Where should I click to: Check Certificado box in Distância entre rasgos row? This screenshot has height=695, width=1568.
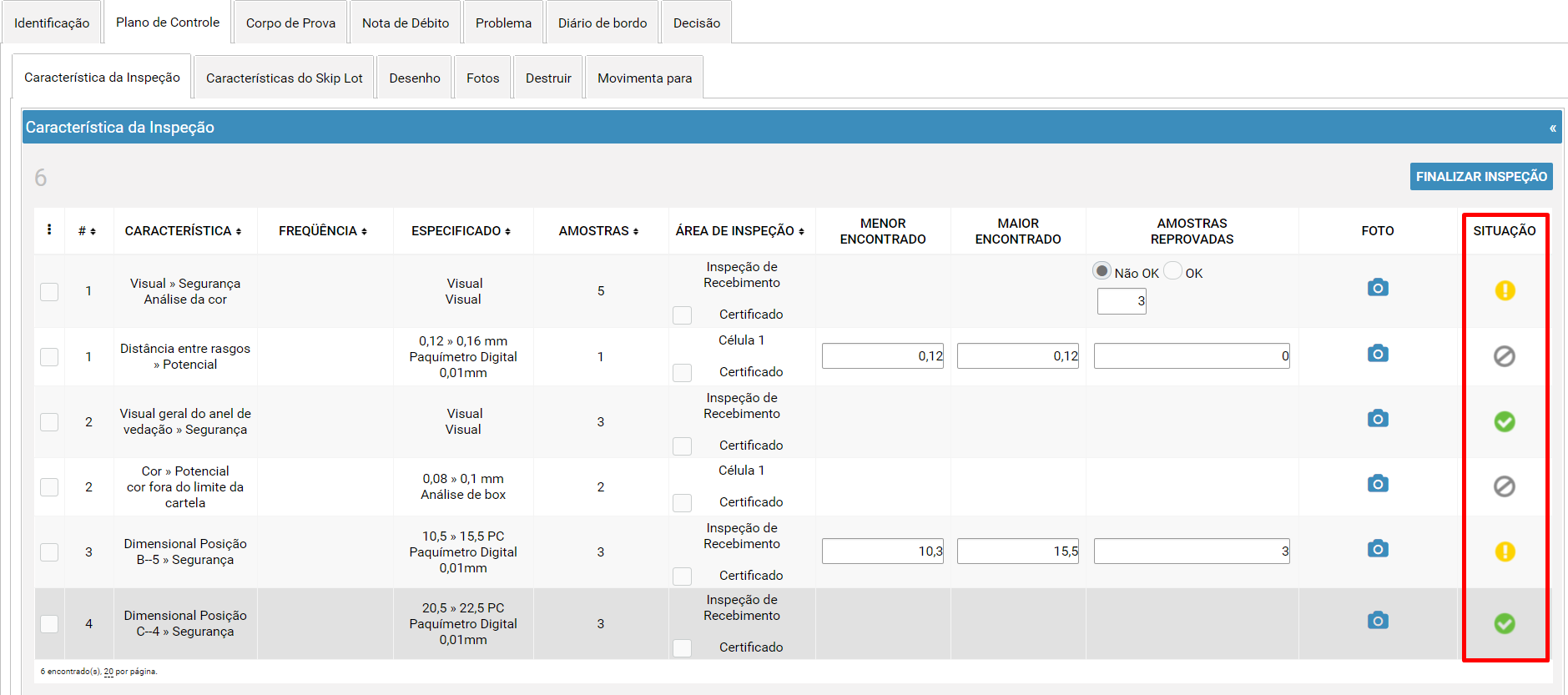[x=683, y=372]
